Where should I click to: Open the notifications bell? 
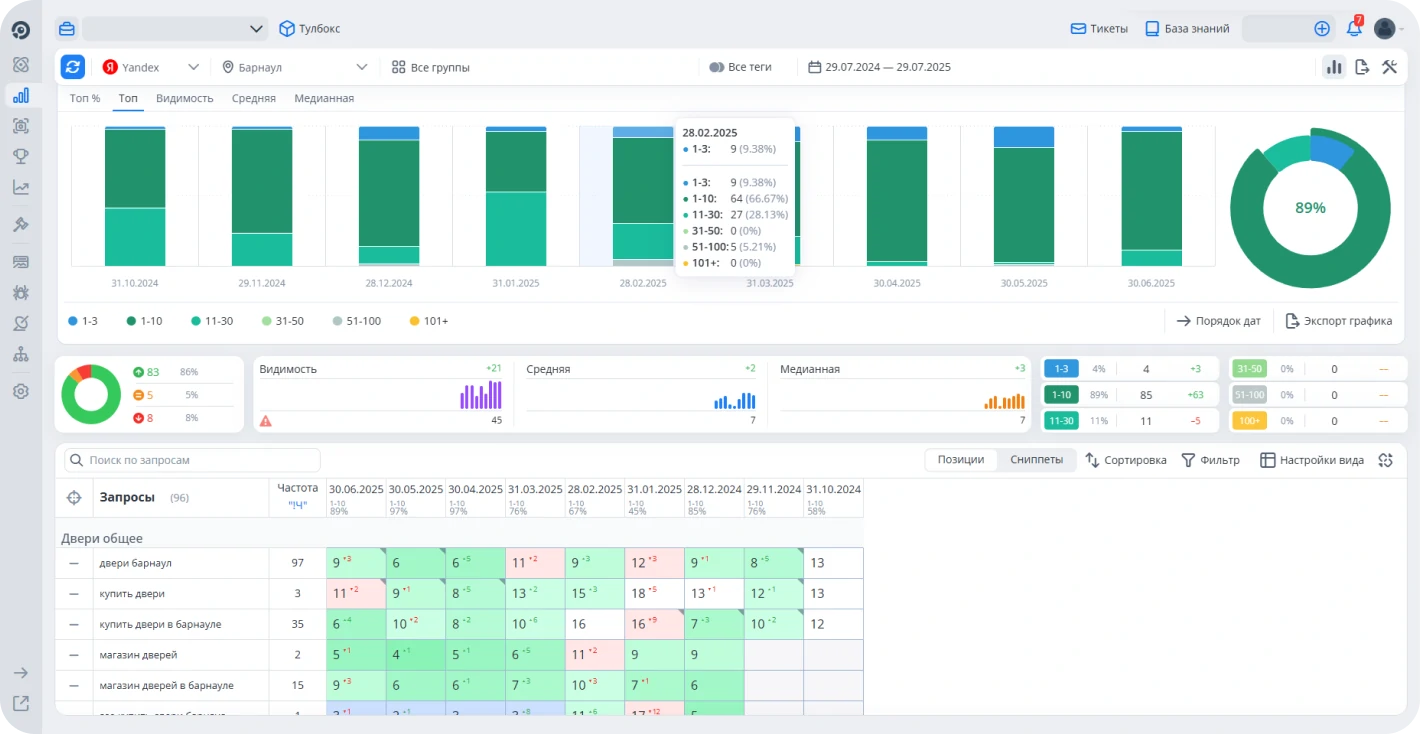click(1354, 29)
